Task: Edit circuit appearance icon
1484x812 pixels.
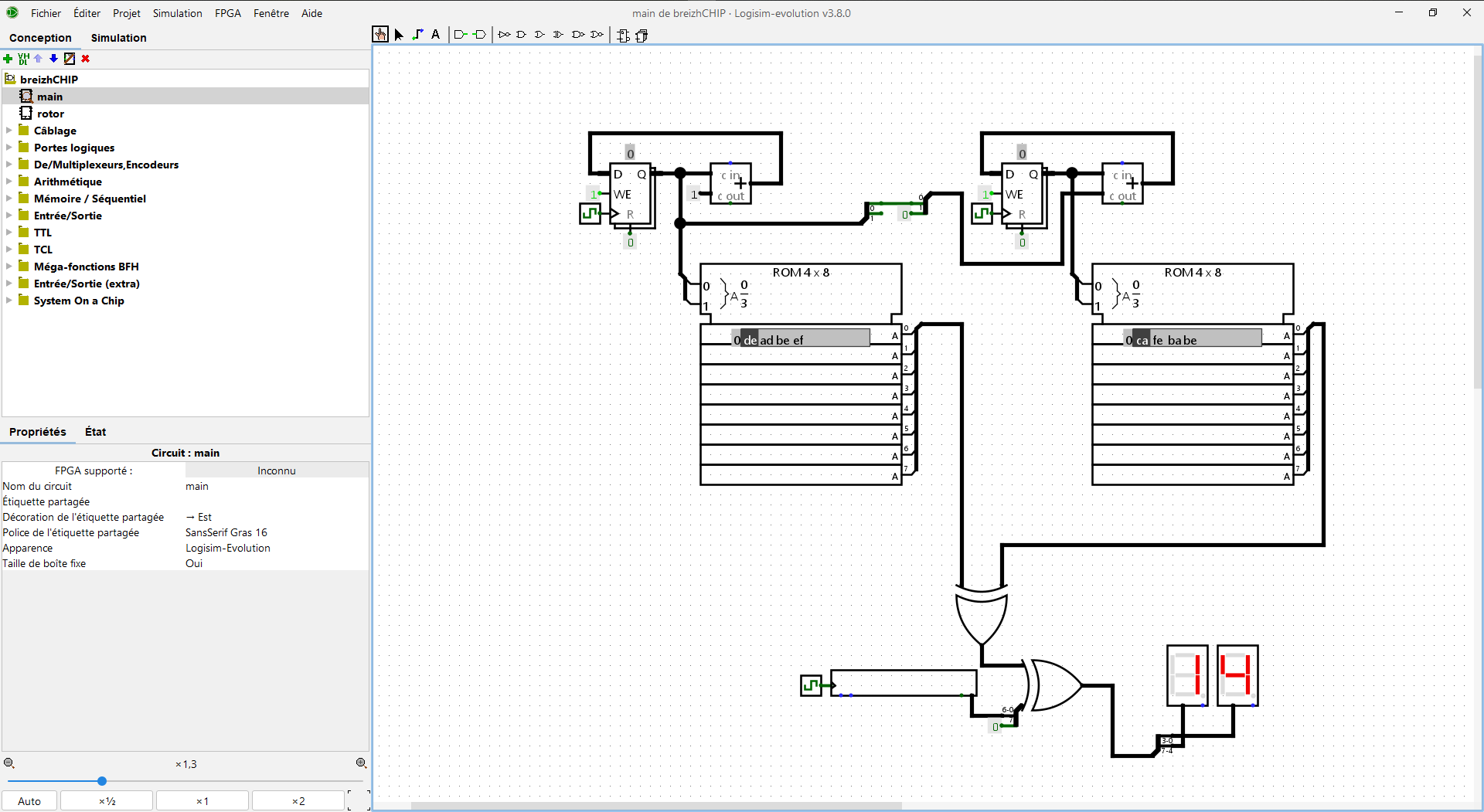Action: [x=70, y=59]
